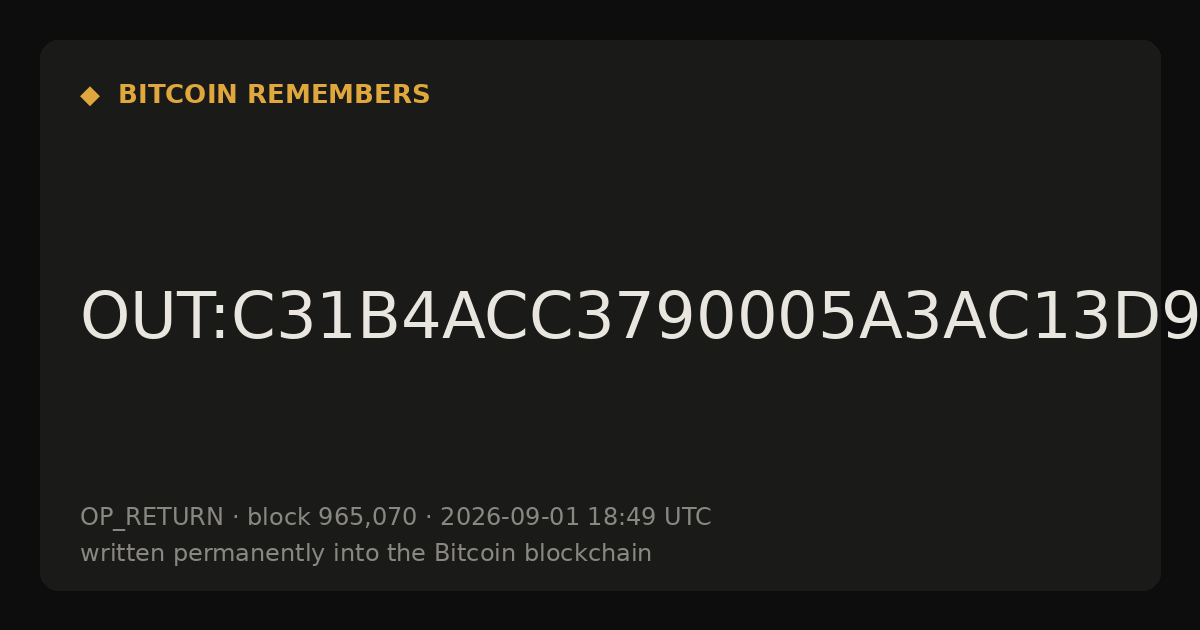This screenshot has height=630, width=1200.
Task: Click the word written in footer
Action: [x=123, y=554]
